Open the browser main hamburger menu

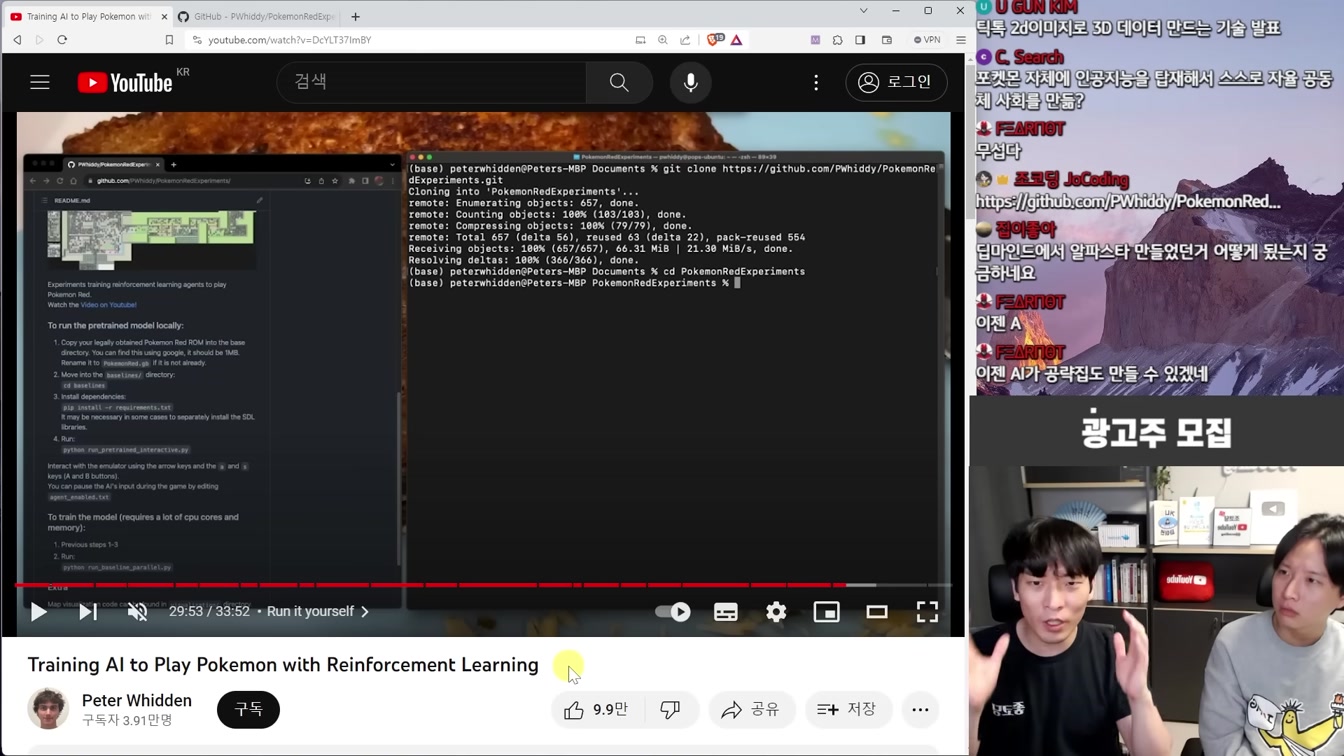coord(961,40)
